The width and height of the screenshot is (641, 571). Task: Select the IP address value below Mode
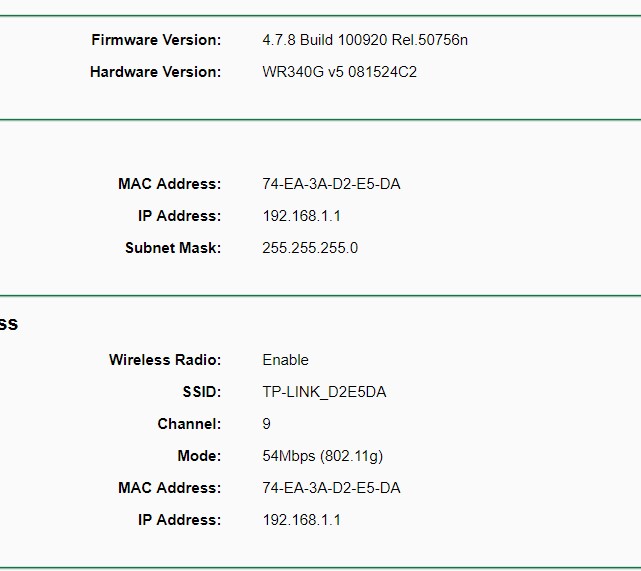tap(301, 520)
